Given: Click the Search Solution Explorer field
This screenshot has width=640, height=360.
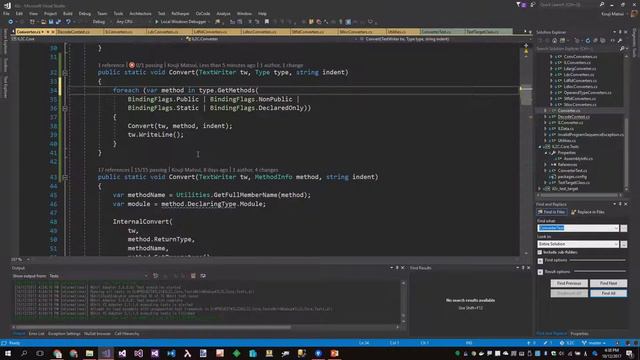Looking at the screenshot, I should (577, 49).
